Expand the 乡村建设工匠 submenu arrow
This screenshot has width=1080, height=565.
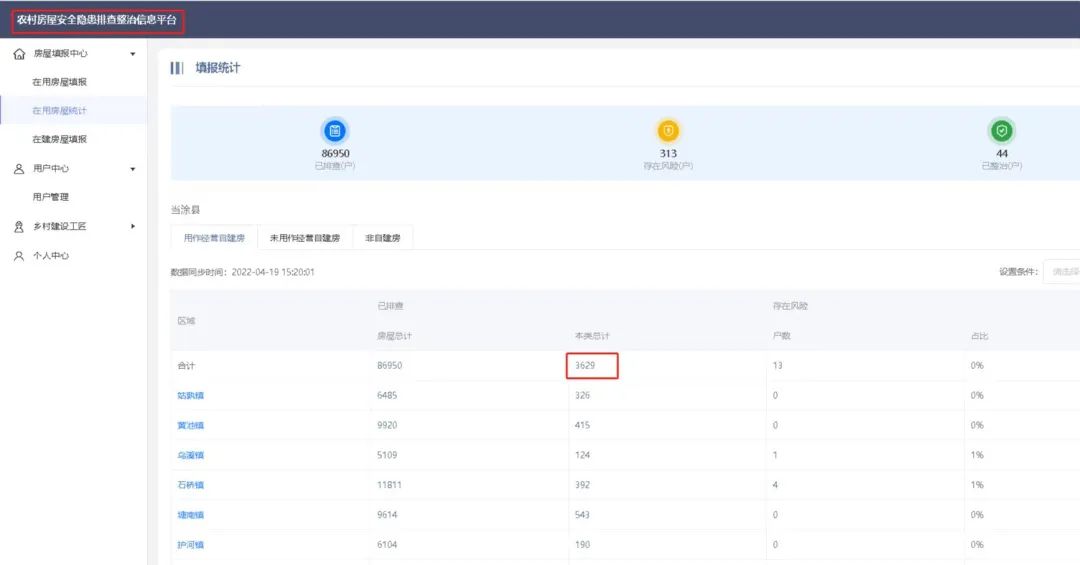click(133, 227)
